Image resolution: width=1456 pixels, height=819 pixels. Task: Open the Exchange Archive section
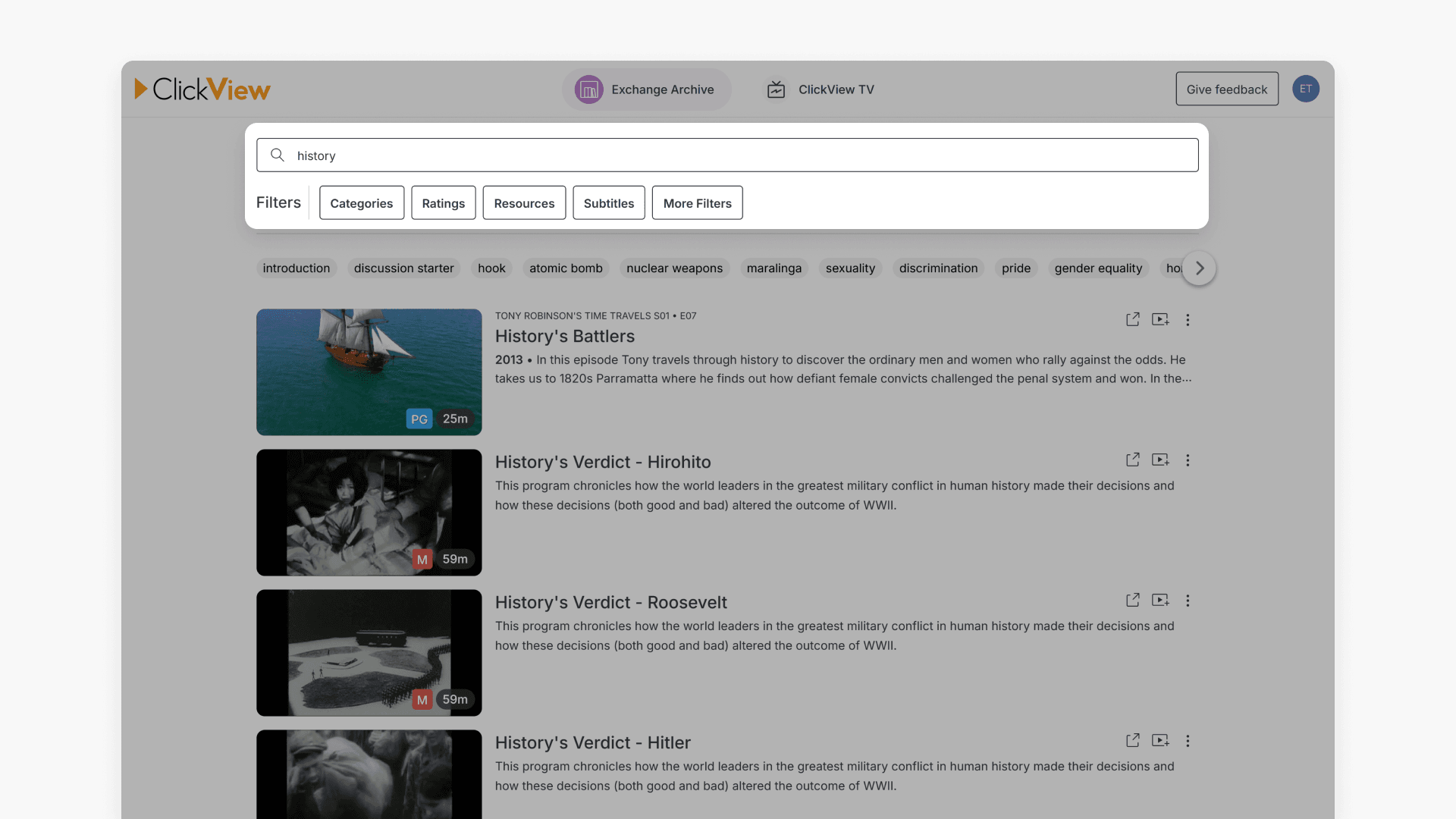click(x=646, y=89)
